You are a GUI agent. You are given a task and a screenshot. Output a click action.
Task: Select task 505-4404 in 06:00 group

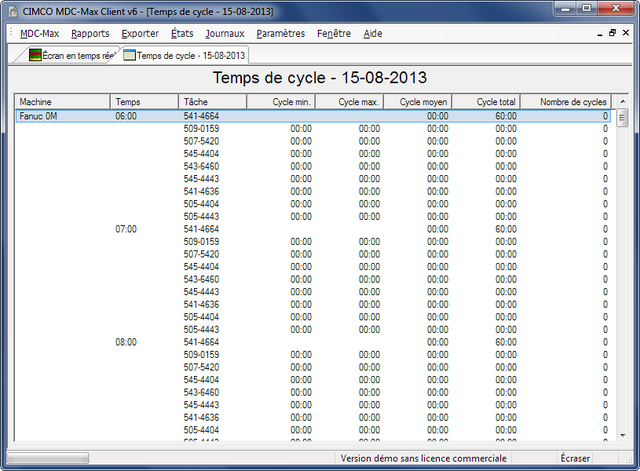click(201, 204)
